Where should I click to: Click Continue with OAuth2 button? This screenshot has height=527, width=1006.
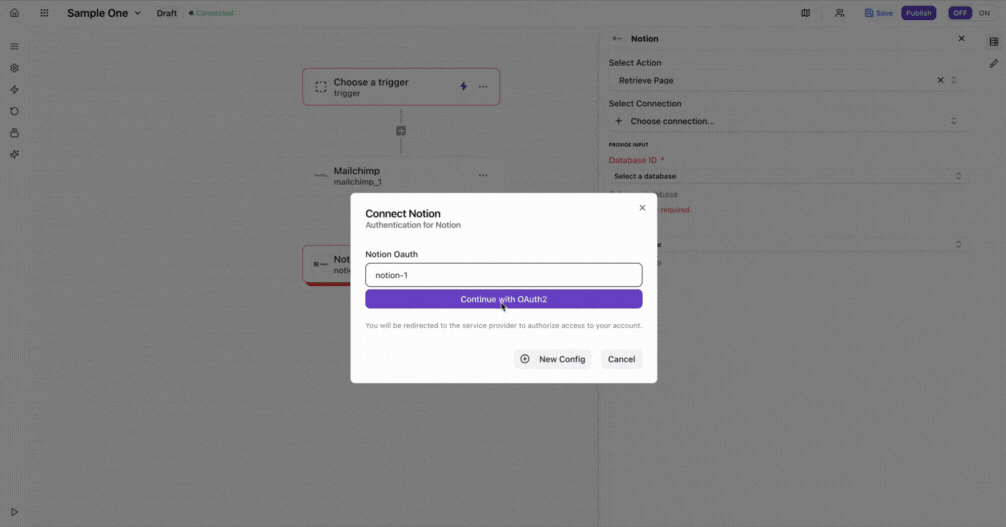coord(503,299)
